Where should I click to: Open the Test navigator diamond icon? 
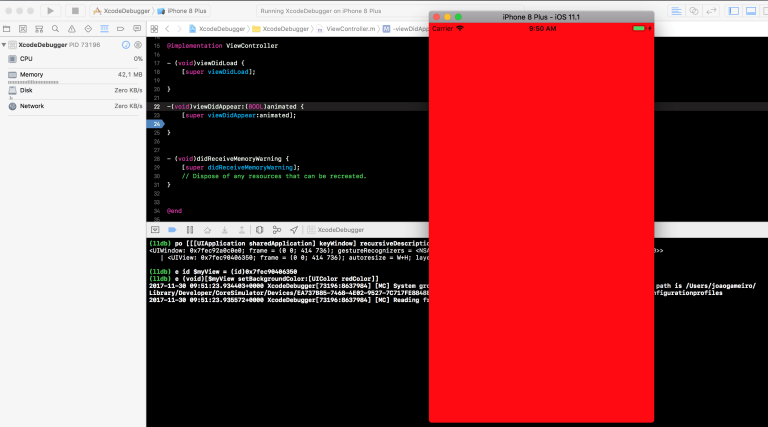click(88, 29)
